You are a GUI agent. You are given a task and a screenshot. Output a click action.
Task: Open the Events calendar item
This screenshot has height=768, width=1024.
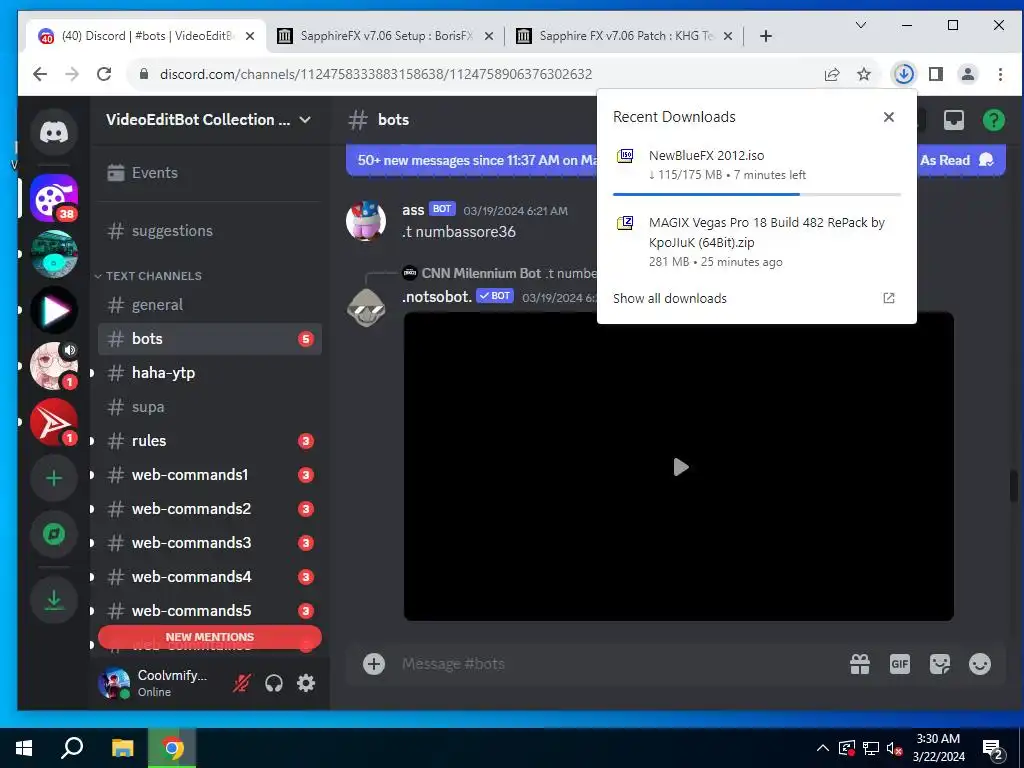[x=209, y=172]
